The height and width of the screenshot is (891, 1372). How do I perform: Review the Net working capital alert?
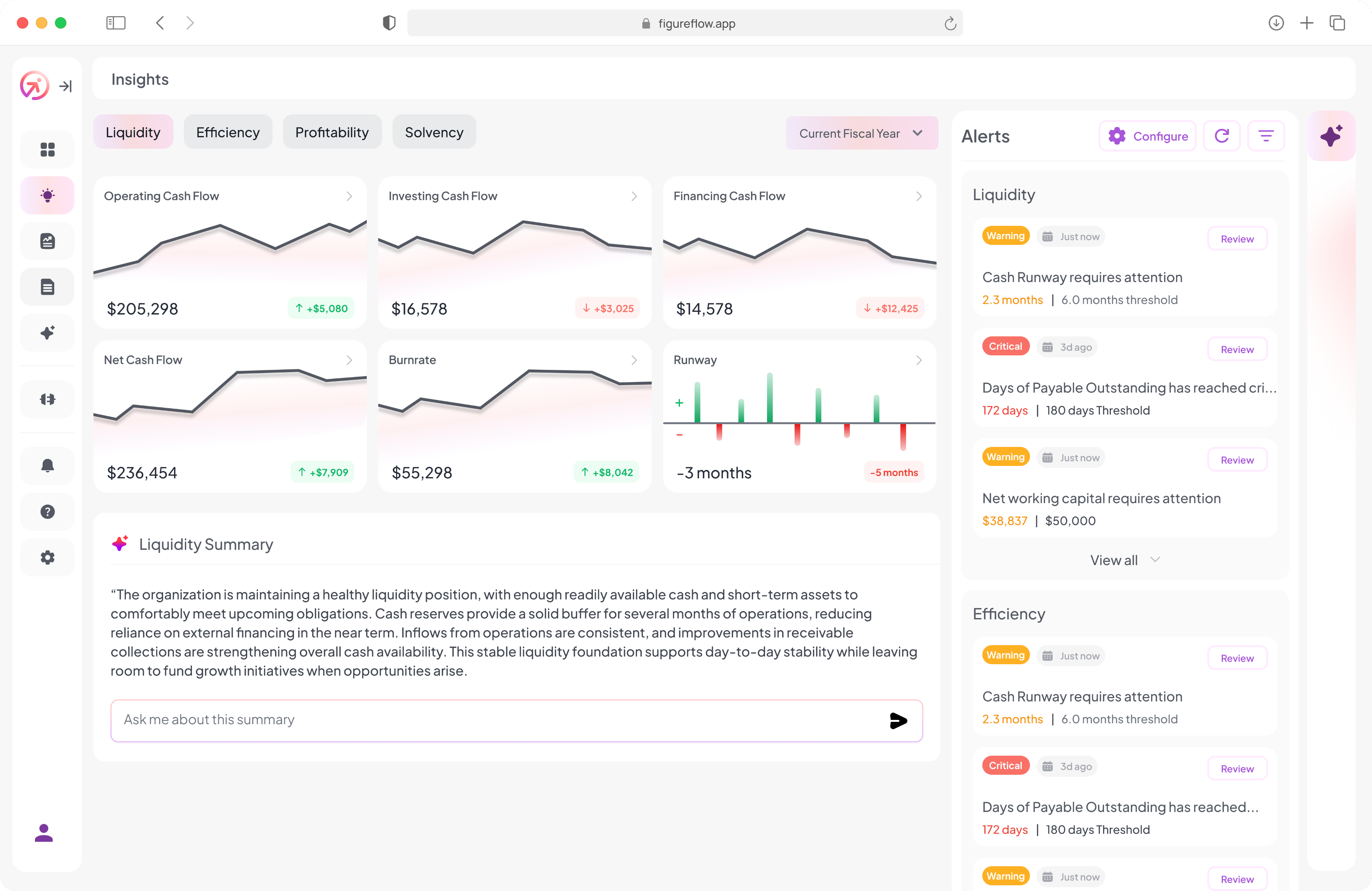coord(1237,460)
